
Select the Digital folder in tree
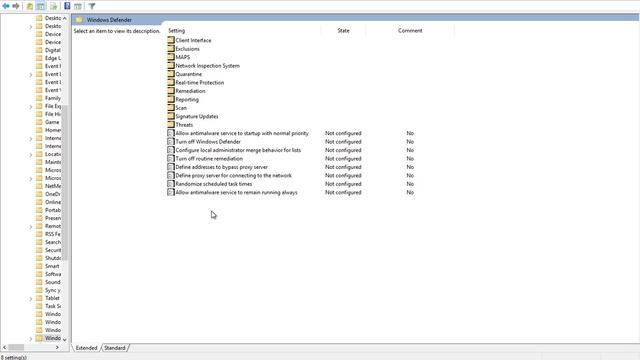click(x=53, y=50)
